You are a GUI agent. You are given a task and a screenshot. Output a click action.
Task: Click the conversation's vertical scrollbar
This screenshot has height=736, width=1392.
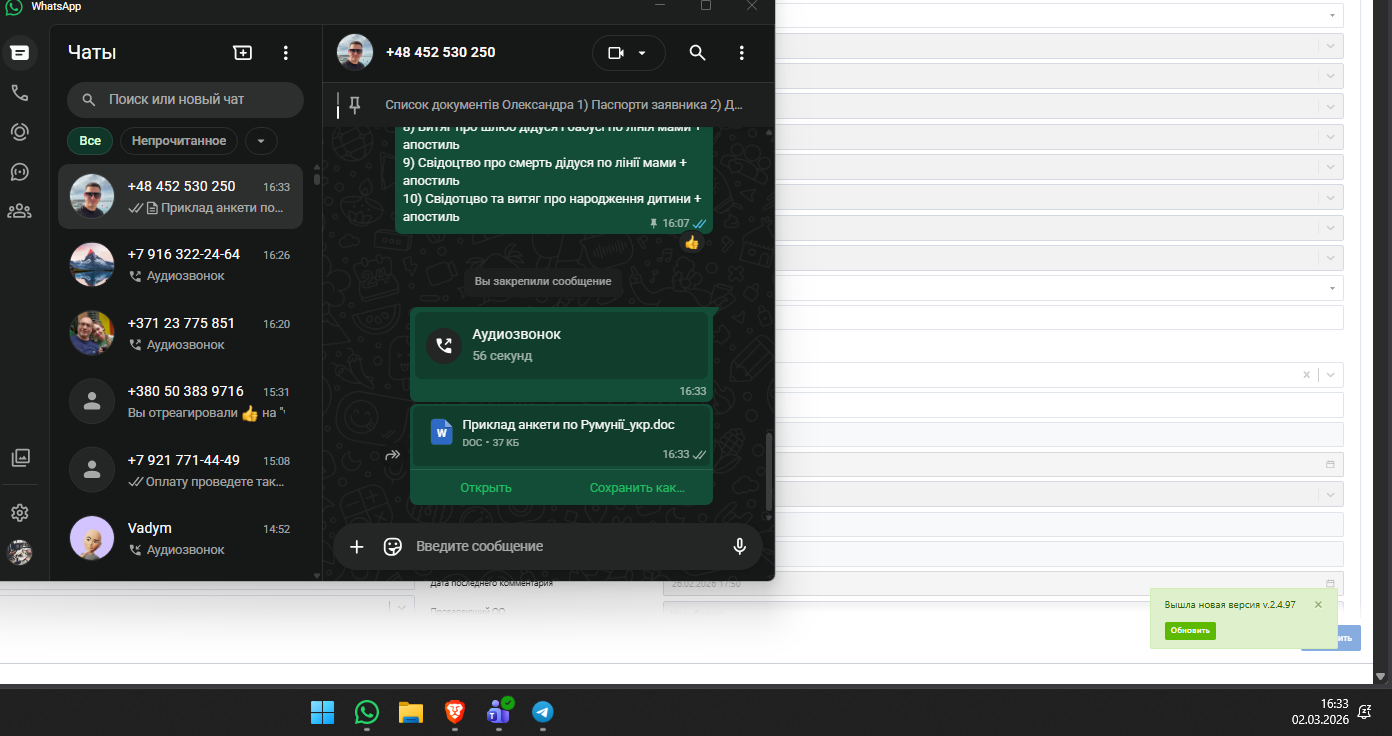click(768, 471)
